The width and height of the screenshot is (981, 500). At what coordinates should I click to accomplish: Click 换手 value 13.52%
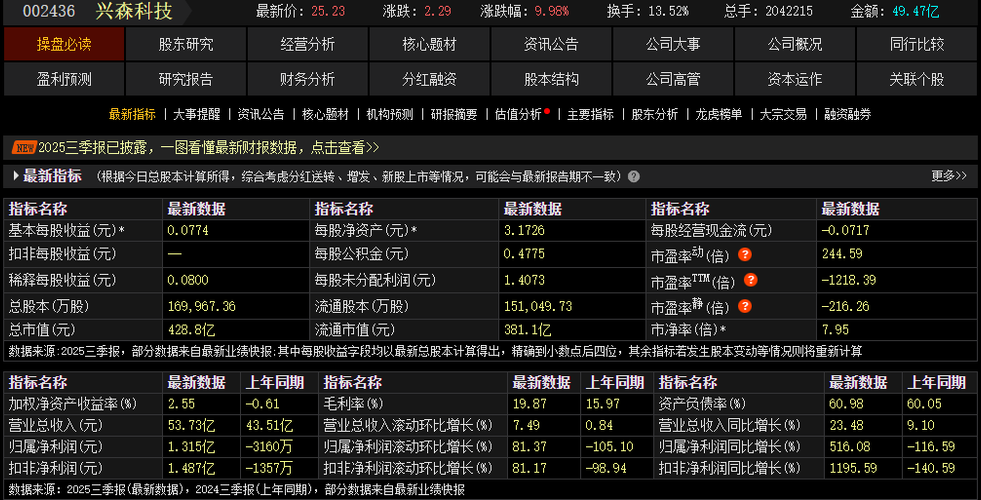tap(668, 11)
